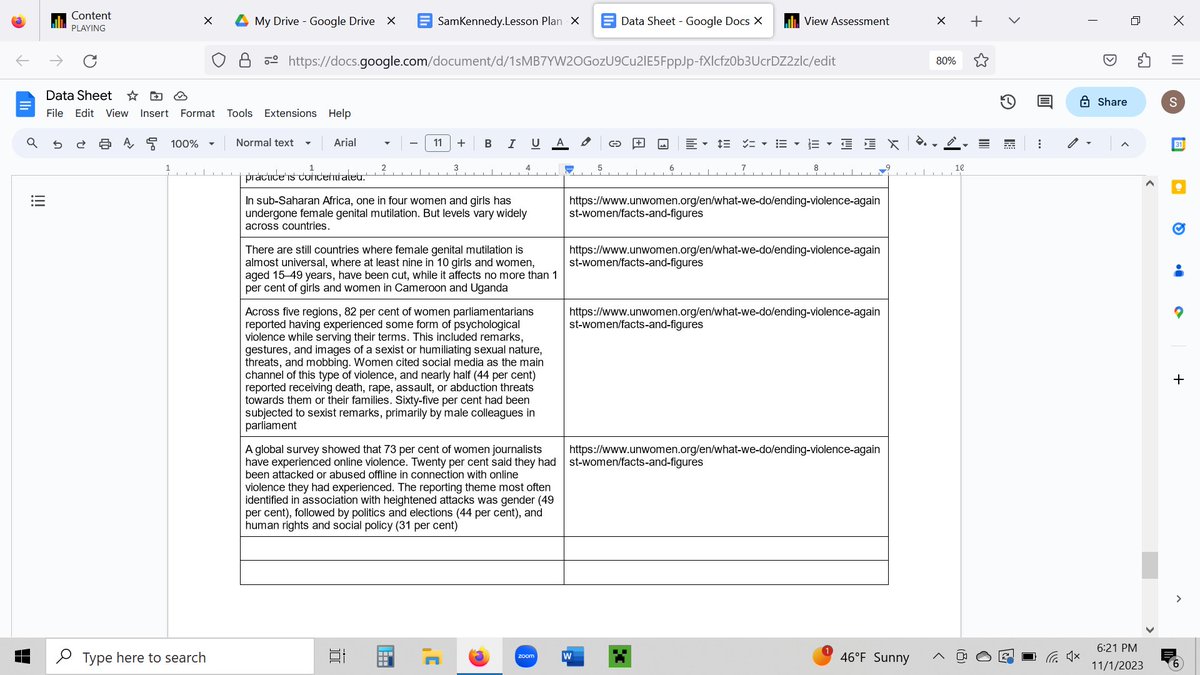Print the document with printer icon
This screenshot has height=675, width=1200.
click(x=105, y=143)
